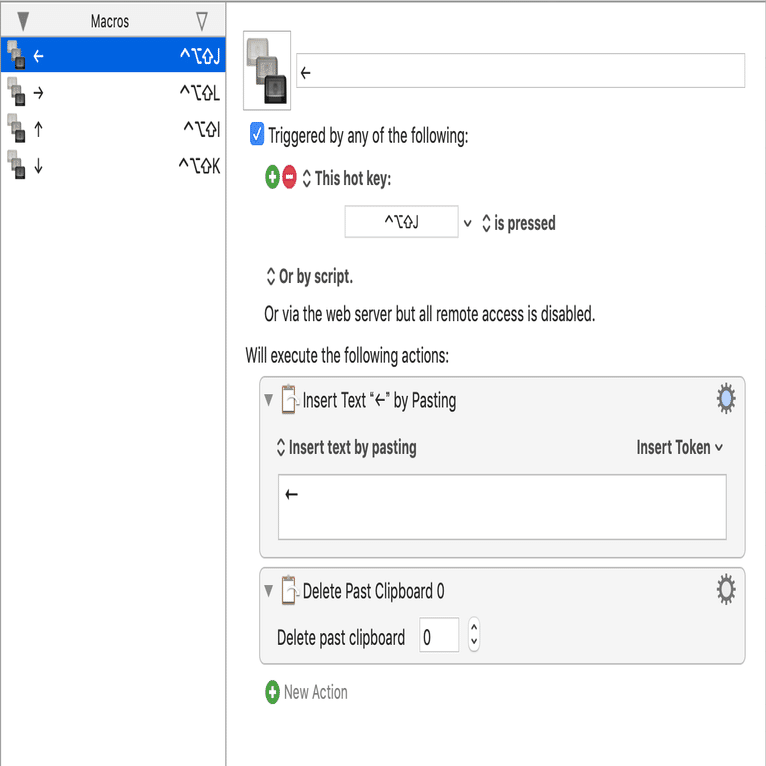Screen dimensions: 766x766
Task: Click the Will execute the following actions label
Action: 347,356
